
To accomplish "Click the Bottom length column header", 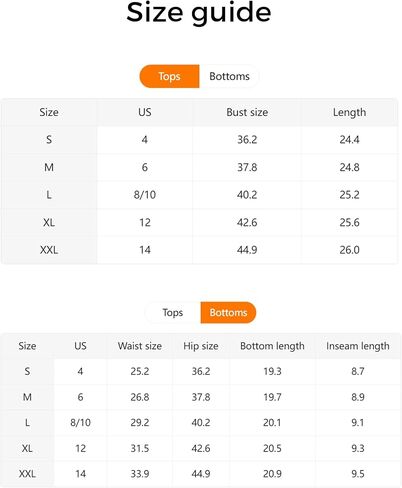I will [x=272, y=346].
